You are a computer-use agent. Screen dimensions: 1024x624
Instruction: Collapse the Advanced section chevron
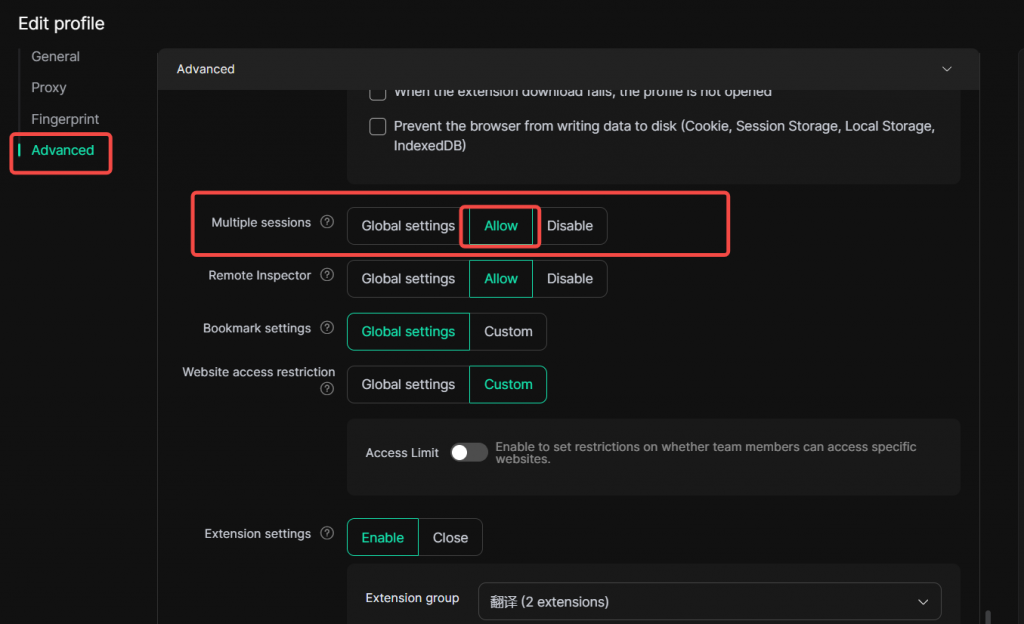(x=946, y=69)
